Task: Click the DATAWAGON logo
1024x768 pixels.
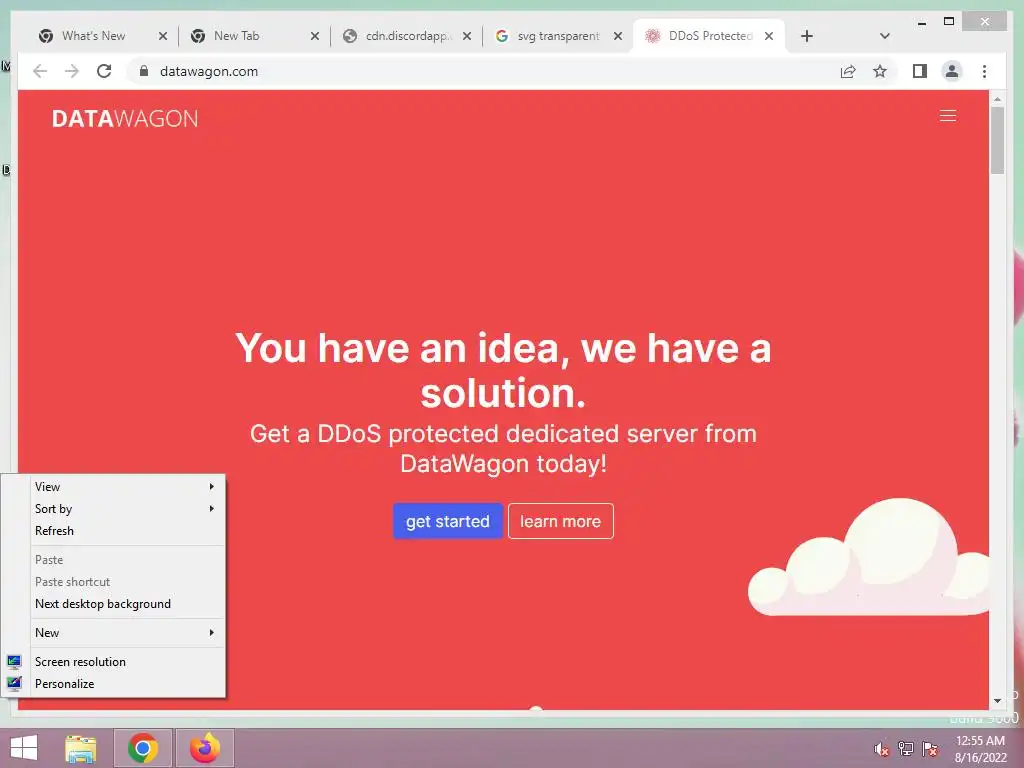Action: pos(125,119)
